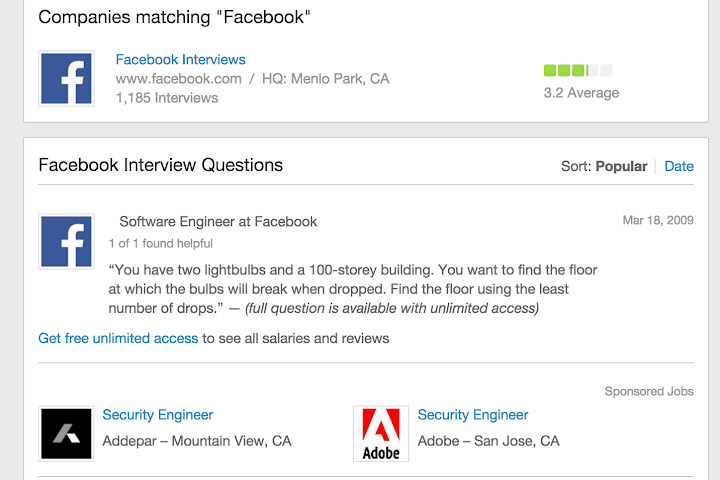The height and width of the screenshot is (480, 720).
Task: Sort interview questions by Popular
Action: click(621, 166)
